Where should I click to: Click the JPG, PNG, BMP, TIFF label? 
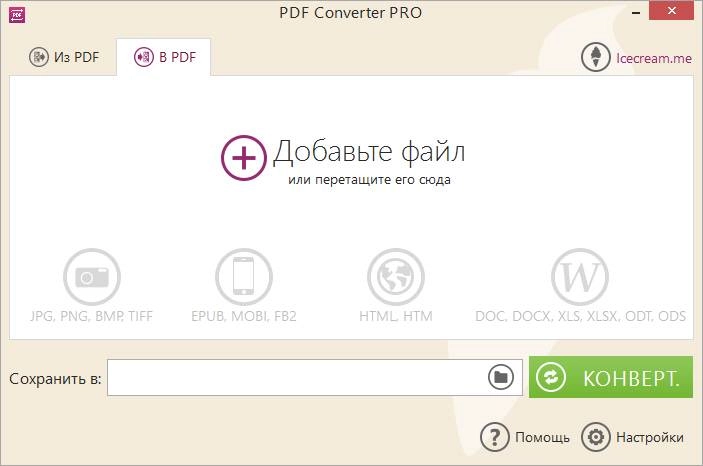pos(91,316)
